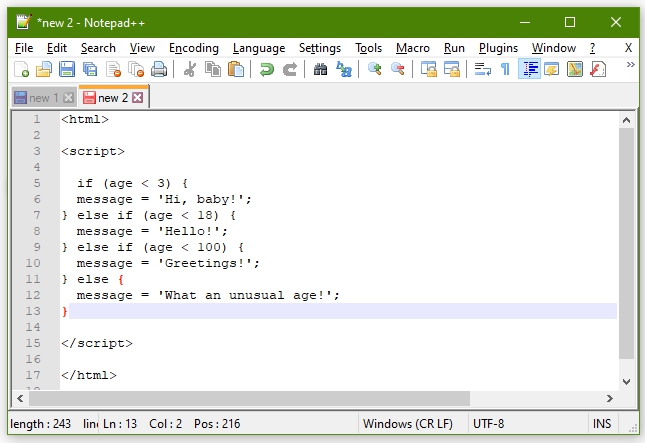Close the new 1 tab
The width and height of the screenshot is (645, 443).
pyautogui.click(x=69, y=98)
